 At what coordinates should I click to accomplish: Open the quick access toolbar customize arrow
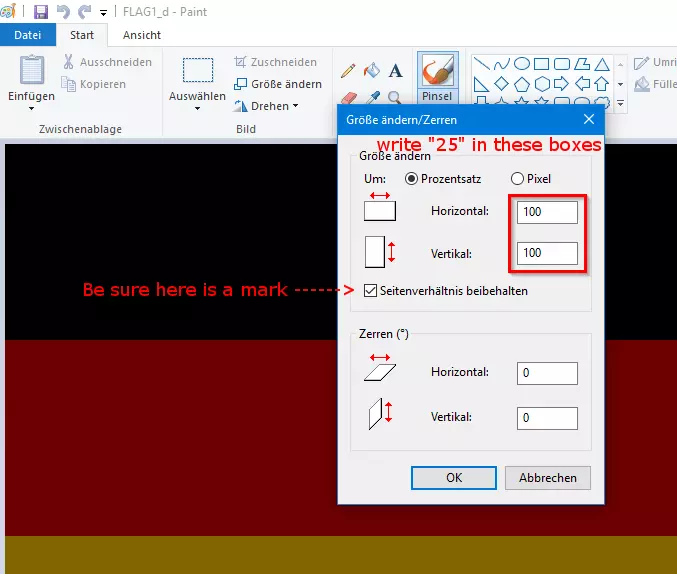pos(104,13)
